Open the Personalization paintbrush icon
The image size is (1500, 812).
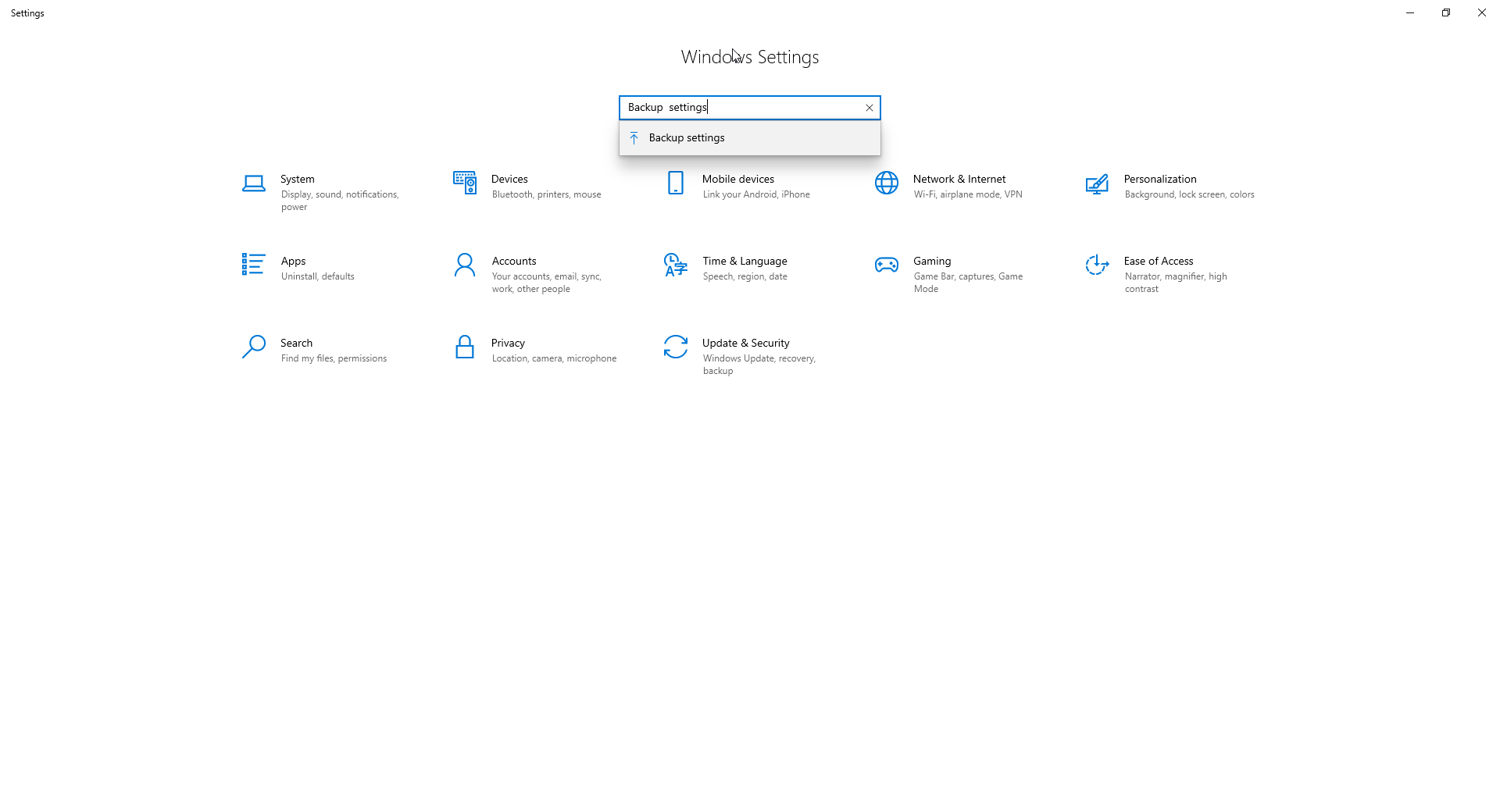coord(1097,184)
